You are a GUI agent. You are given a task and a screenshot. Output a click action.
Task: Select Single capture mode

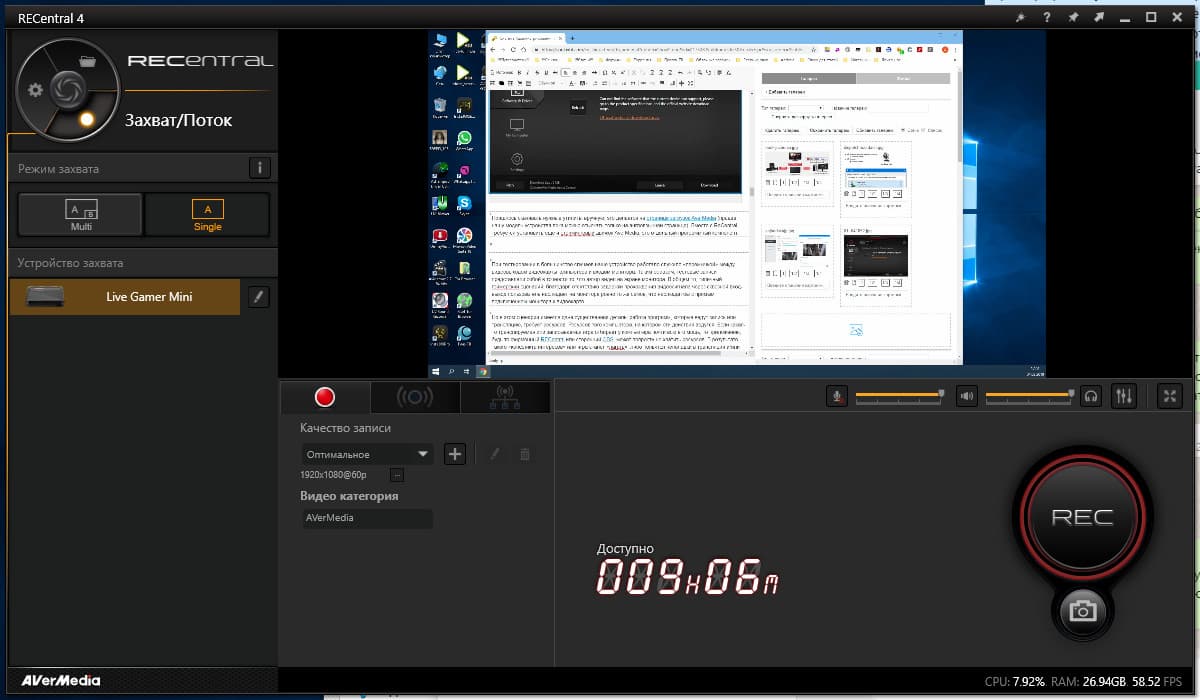pyautogui.click(x=207, y=214)
